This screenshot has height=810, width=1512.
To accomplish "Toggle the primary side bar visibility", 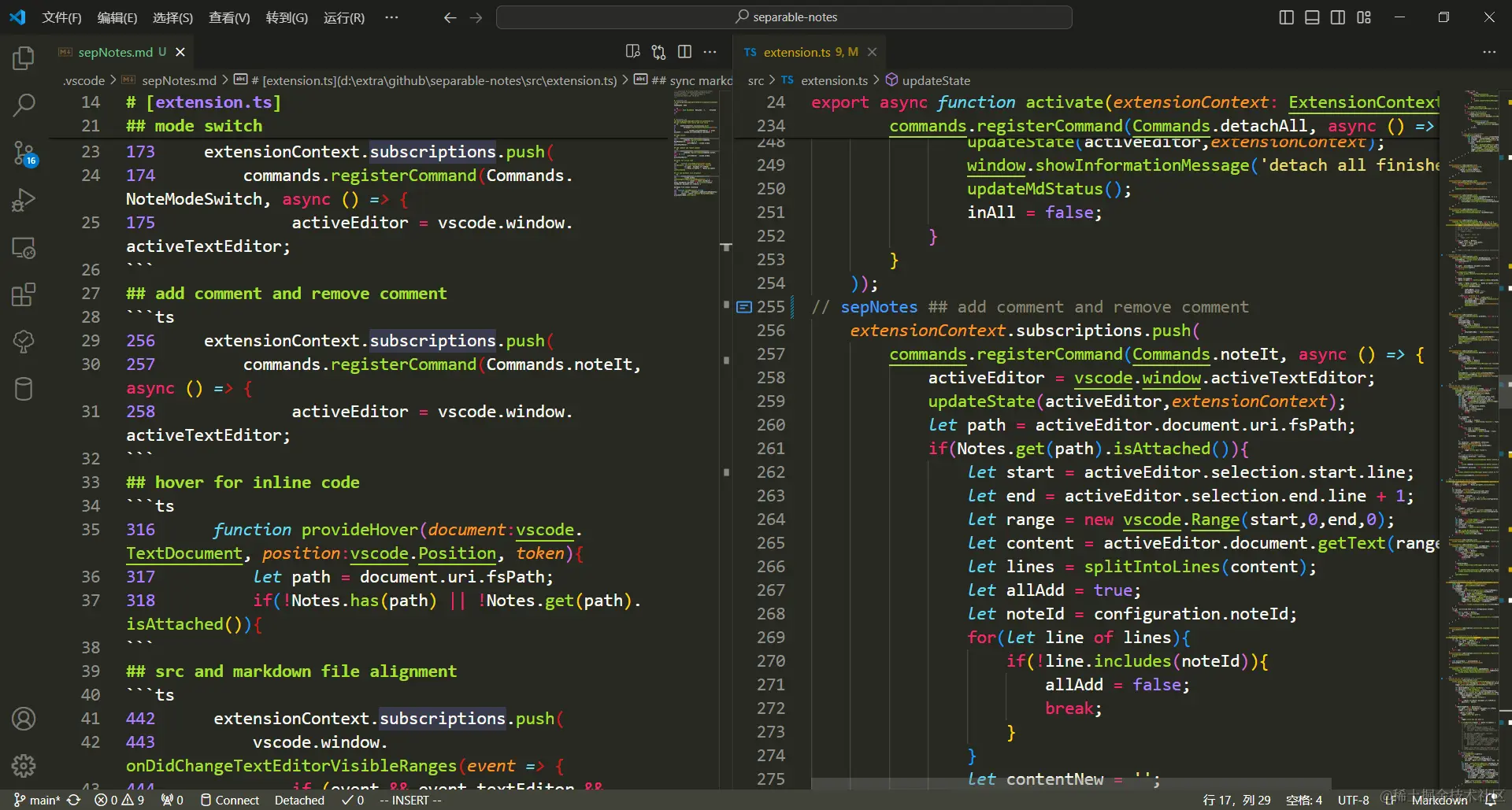I will click(1286, 17).
